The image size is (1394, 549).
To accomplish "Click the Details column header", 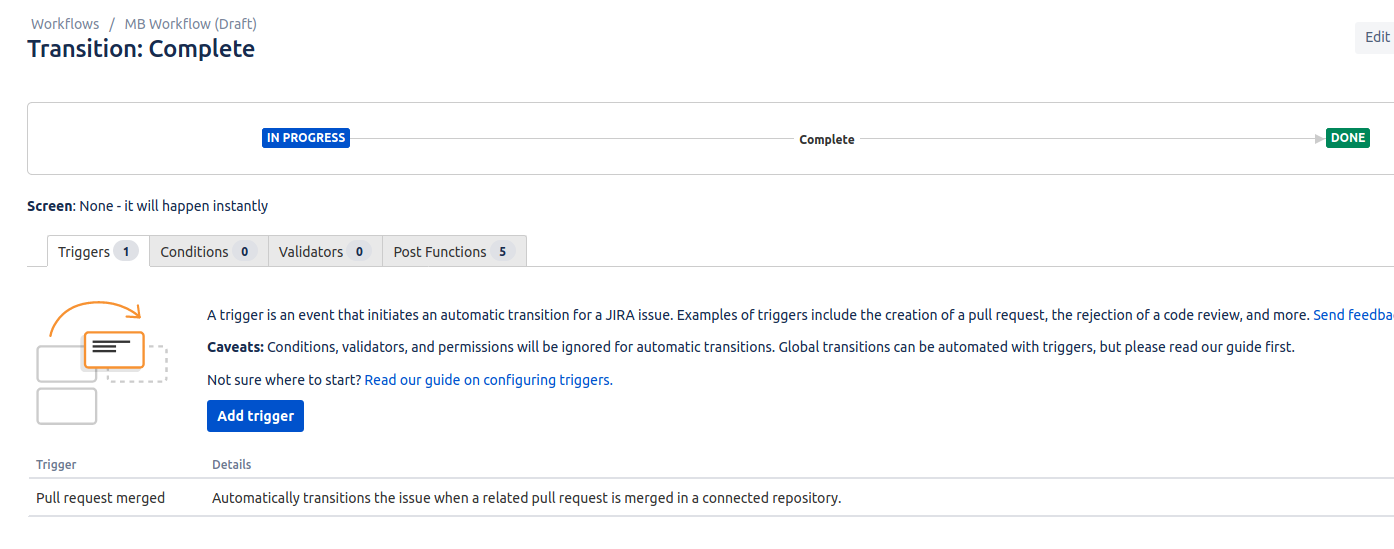I will (x=232, y=465).
